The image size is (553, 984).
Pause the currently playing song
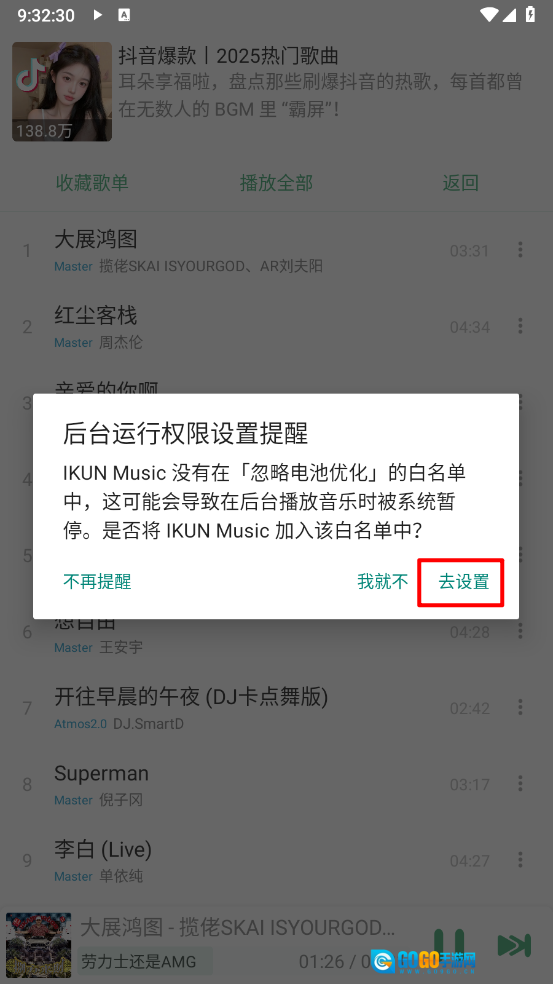449,945
